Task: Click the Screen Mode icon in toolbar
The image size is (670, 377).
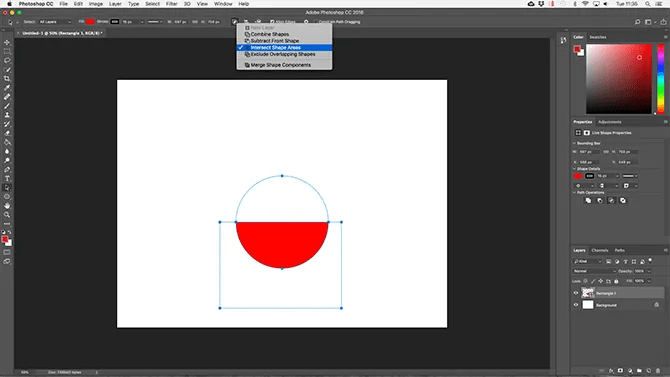Action: point(7,261)
